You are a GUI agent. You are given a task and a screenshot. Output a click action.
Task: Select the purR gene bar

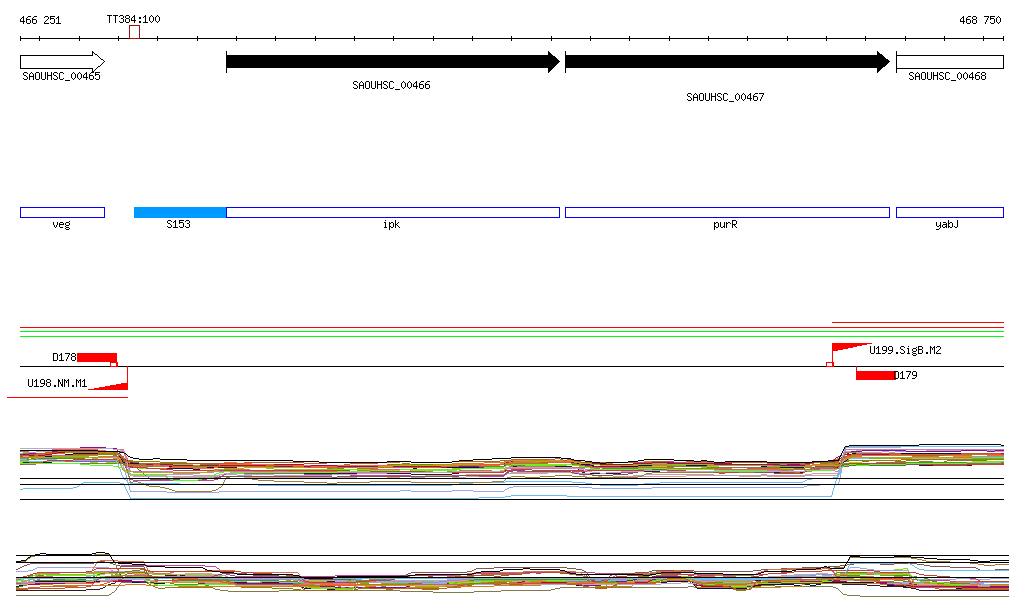(x=727, y=212)
